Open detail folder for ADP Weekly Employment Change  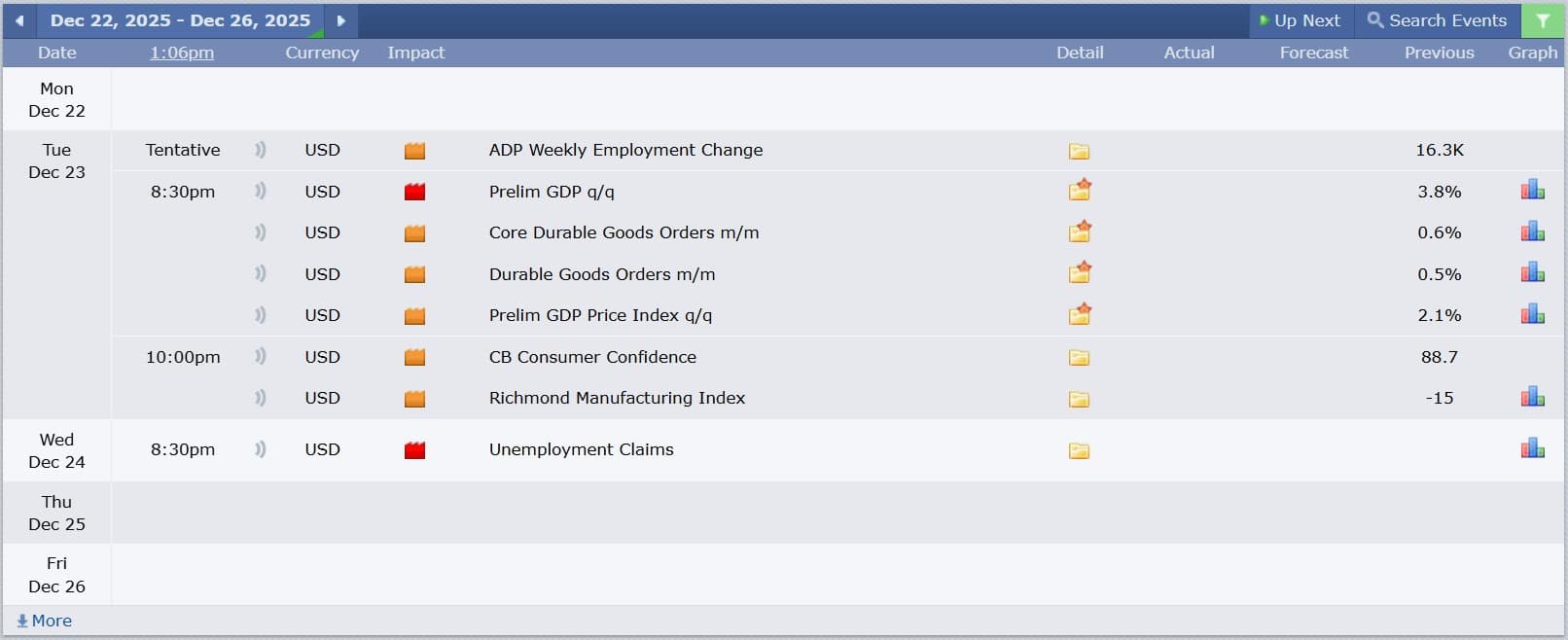point(1079,152)
